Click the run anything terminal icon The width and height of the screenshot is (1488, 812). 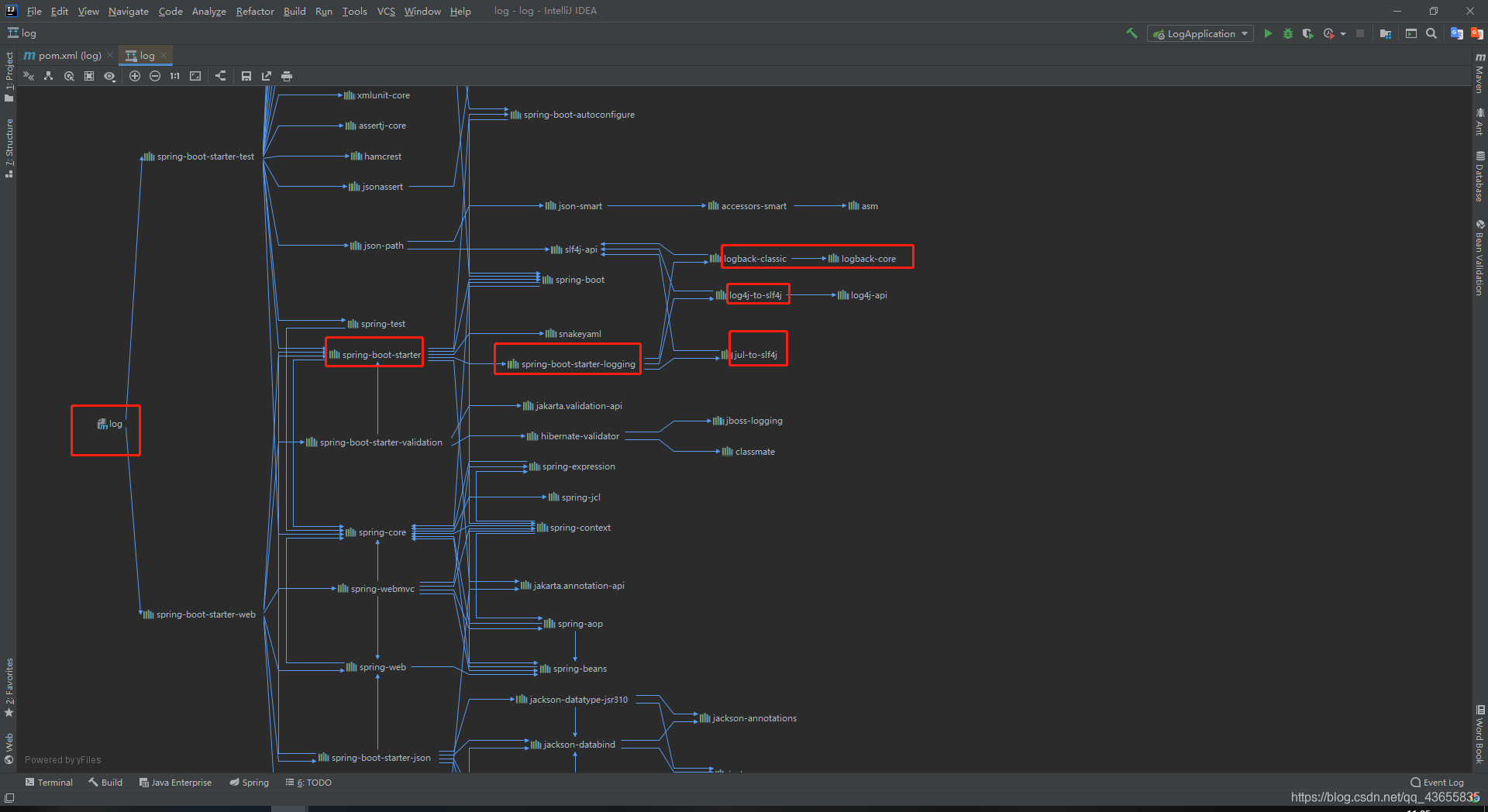1411,33
